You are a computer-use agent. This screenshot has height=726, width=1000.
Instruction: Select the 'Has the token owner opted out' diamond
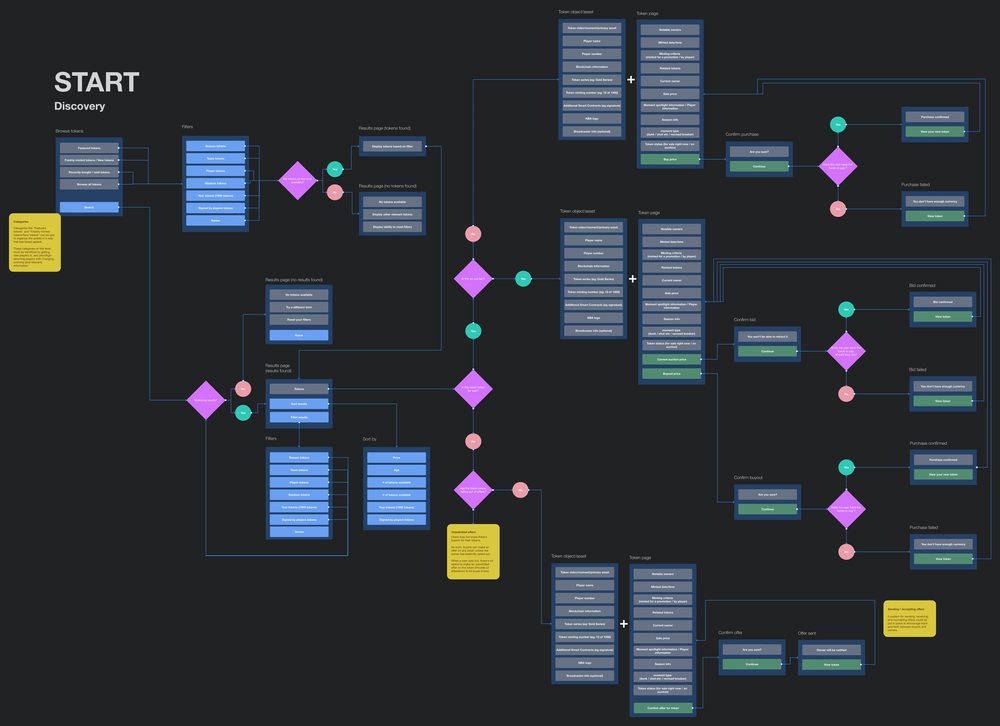coord(473,490)
